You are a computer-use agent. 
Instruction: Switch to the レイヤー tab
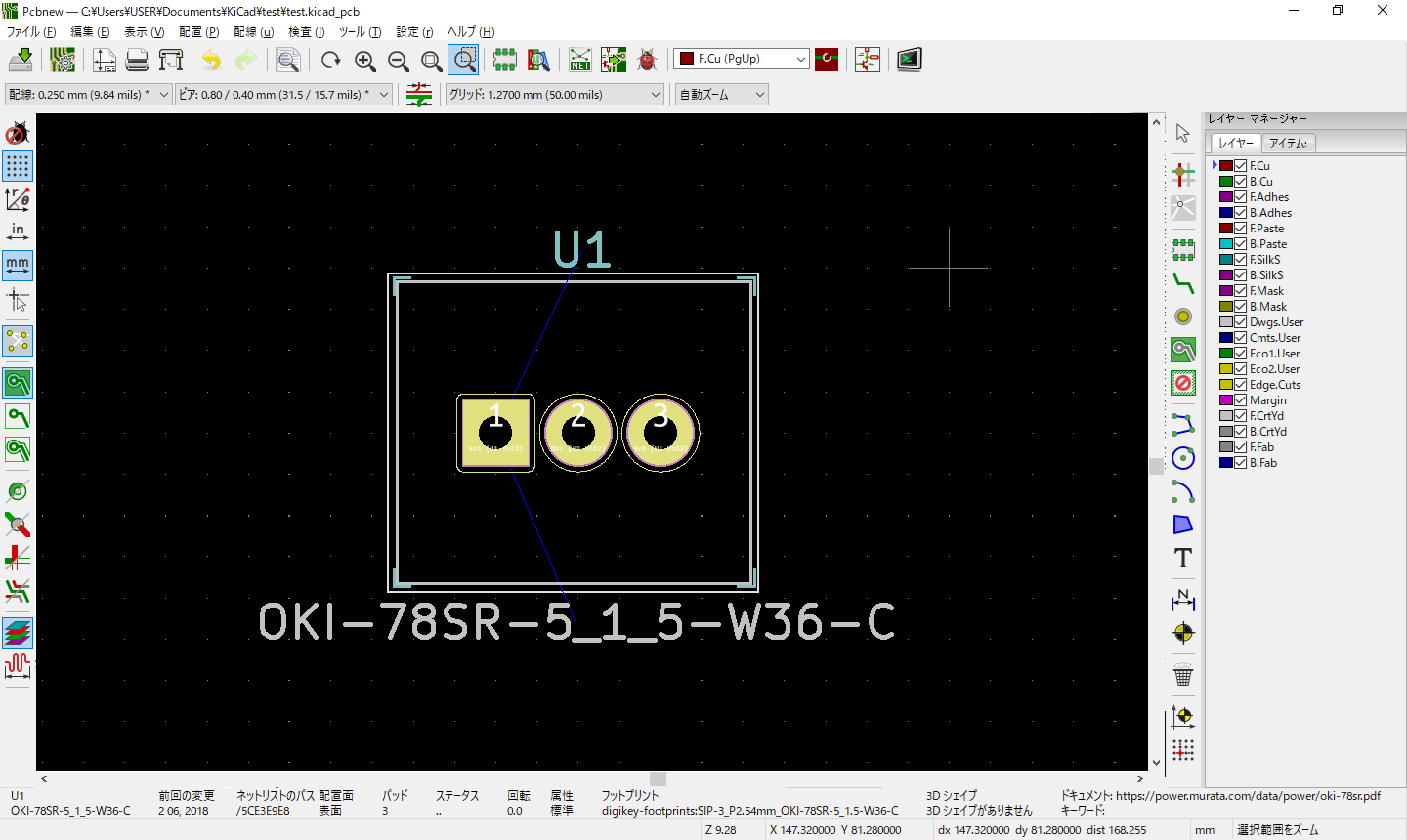1235,144
